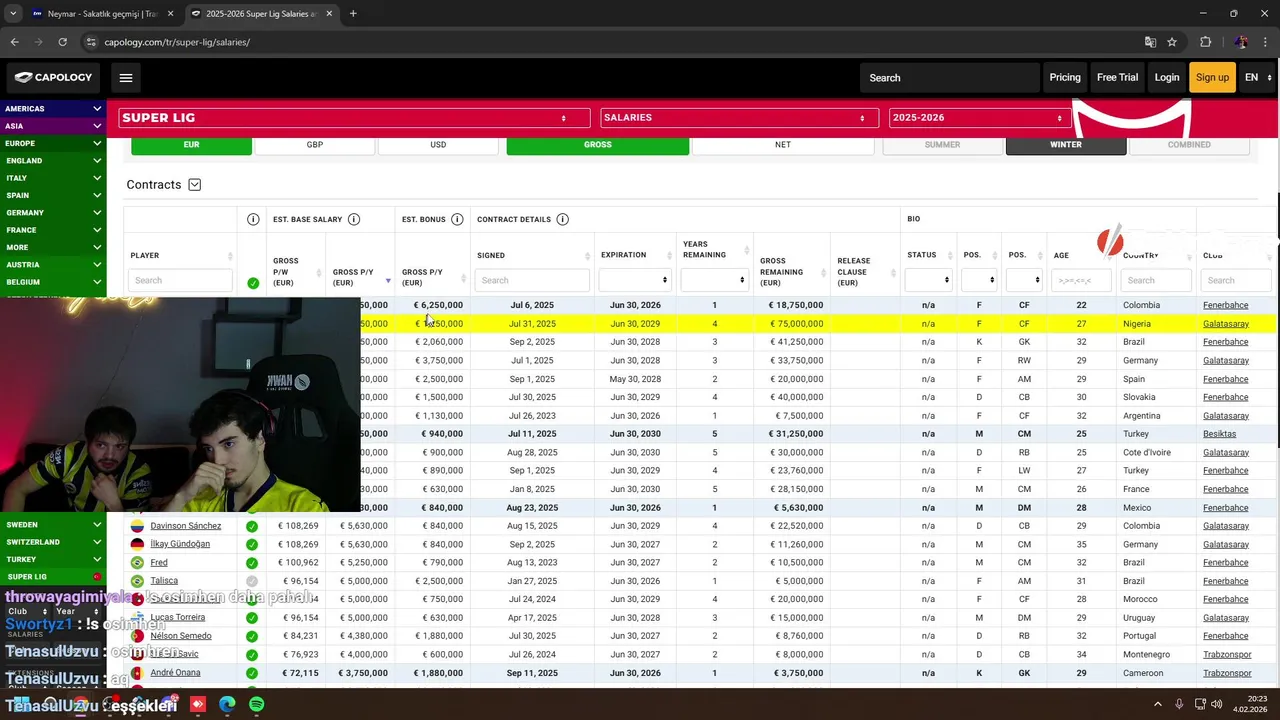This screenshot has width=1280, height=720.
Task: Click the Pricing button
Action: tap(1065, 77)
